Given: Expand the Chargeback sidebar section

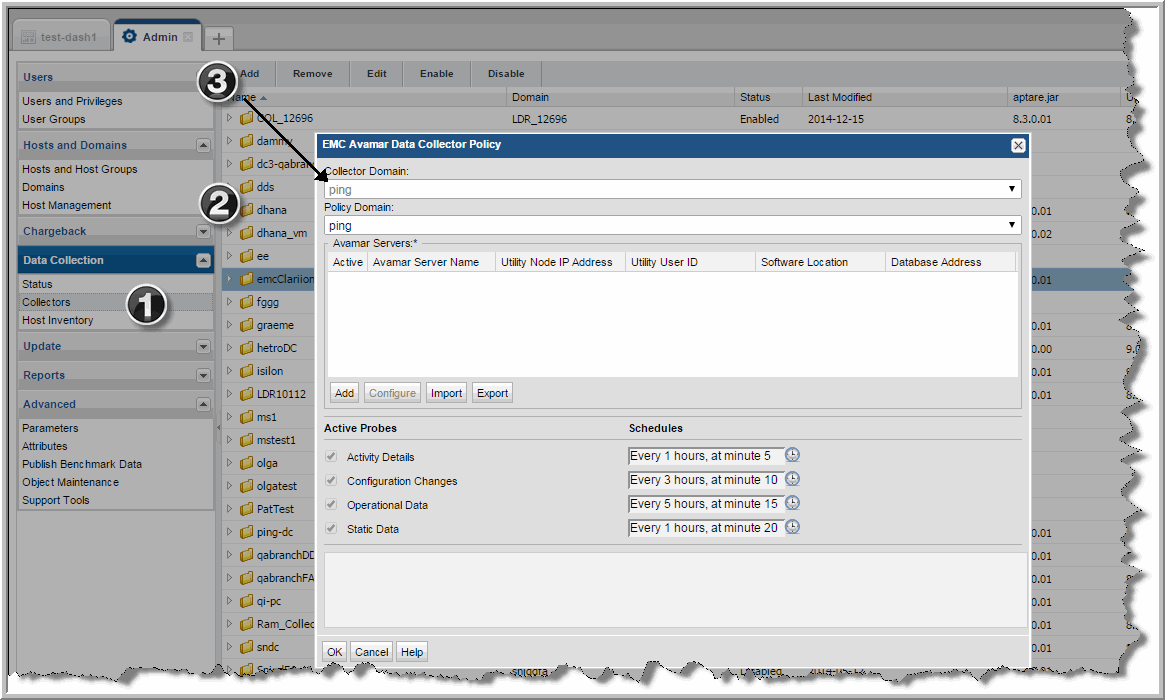Looking at the screenshot, I should (203, 231).
